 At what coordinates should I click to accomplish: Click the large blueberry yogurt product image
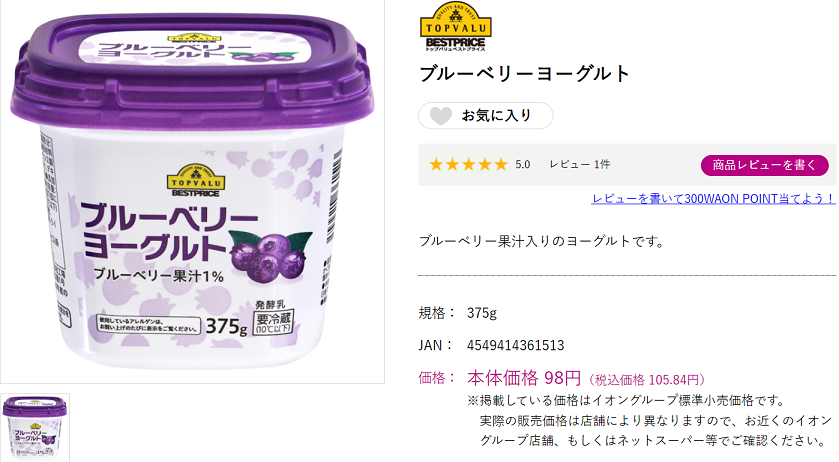click(x=192, y=191)
